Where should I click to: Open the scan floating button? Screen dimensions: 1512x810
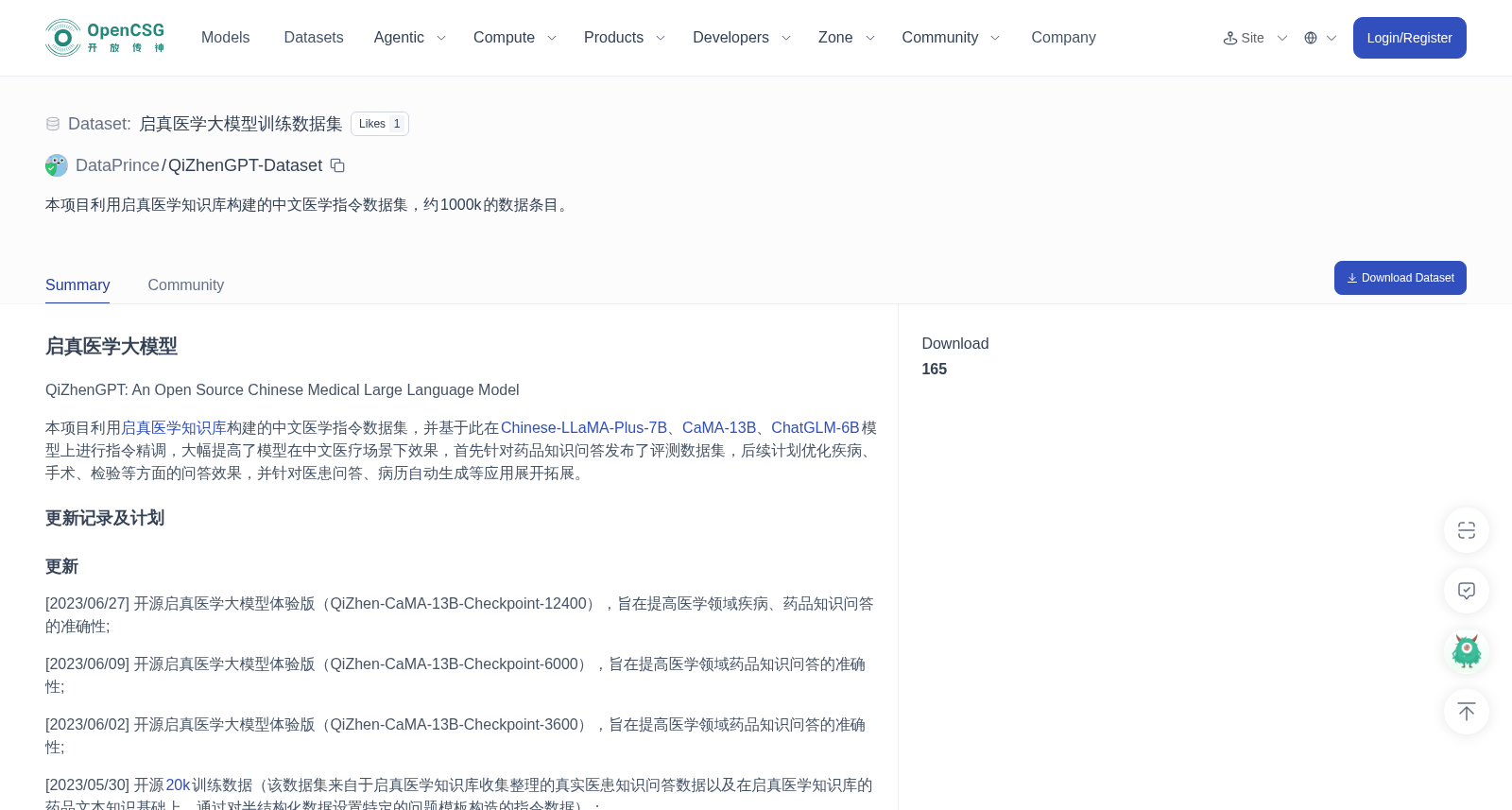tap(1467, 530)
